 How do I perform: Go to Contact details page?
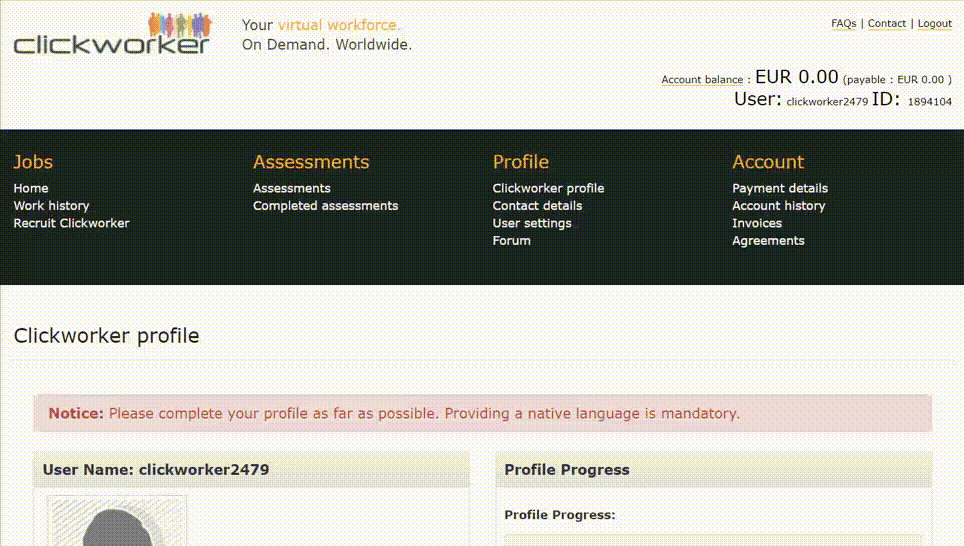[x=537, y=206]
